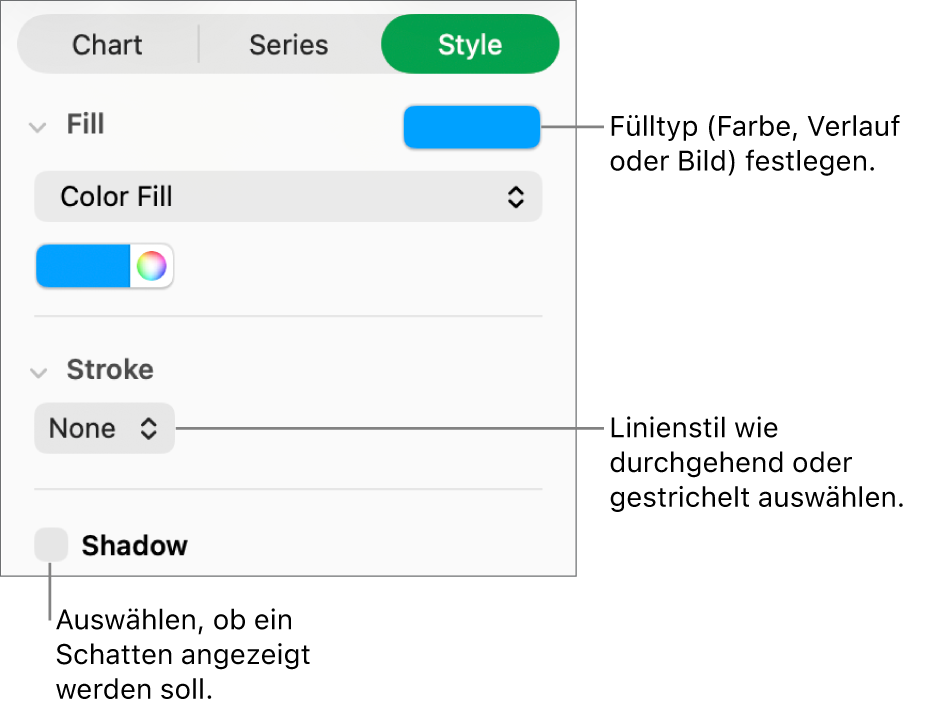Open the Color Fill type dropdown
929x718 pixels.
click(x=288, y=197)
